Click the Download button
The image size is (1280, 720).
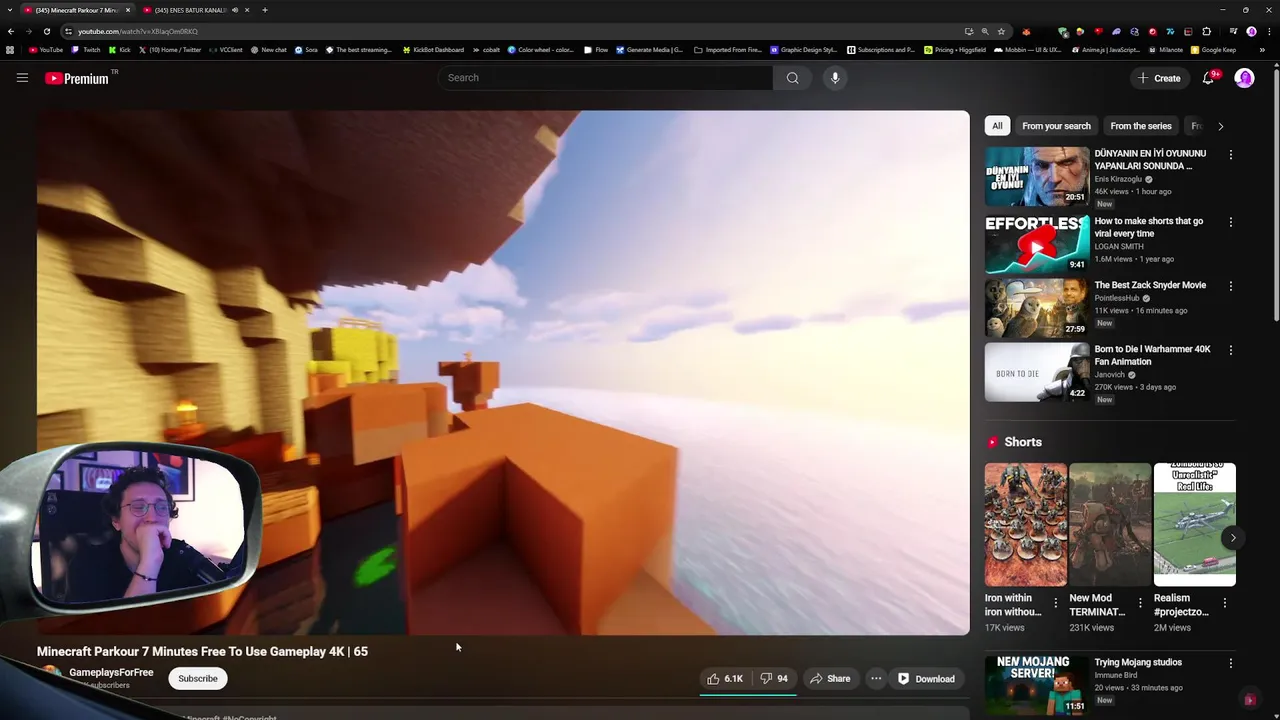point(926,679)
